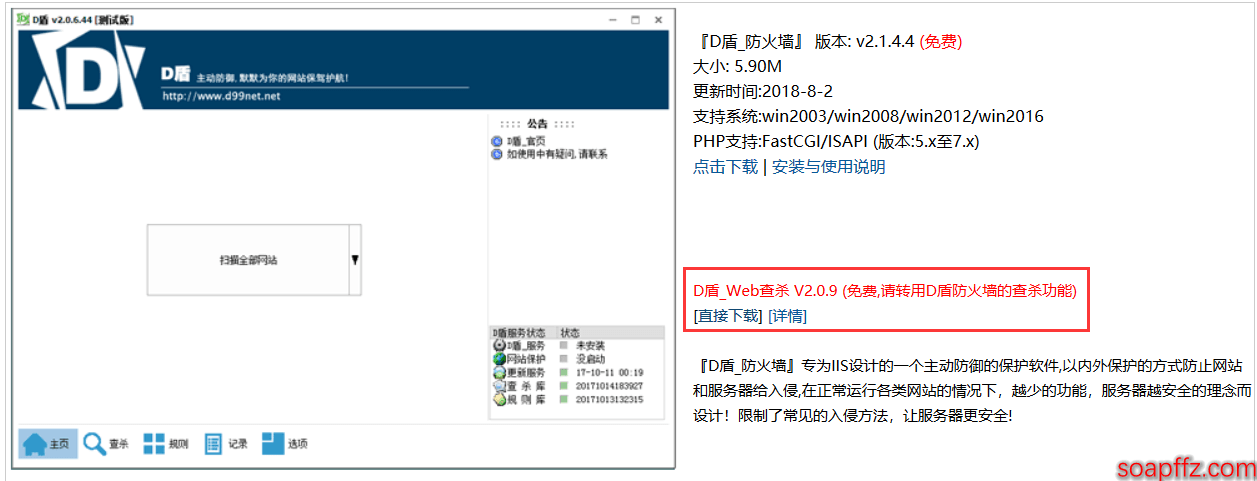Maximize the D盾 window
The width and height of the screenshot is (1257, 481).
coord(635,19)
